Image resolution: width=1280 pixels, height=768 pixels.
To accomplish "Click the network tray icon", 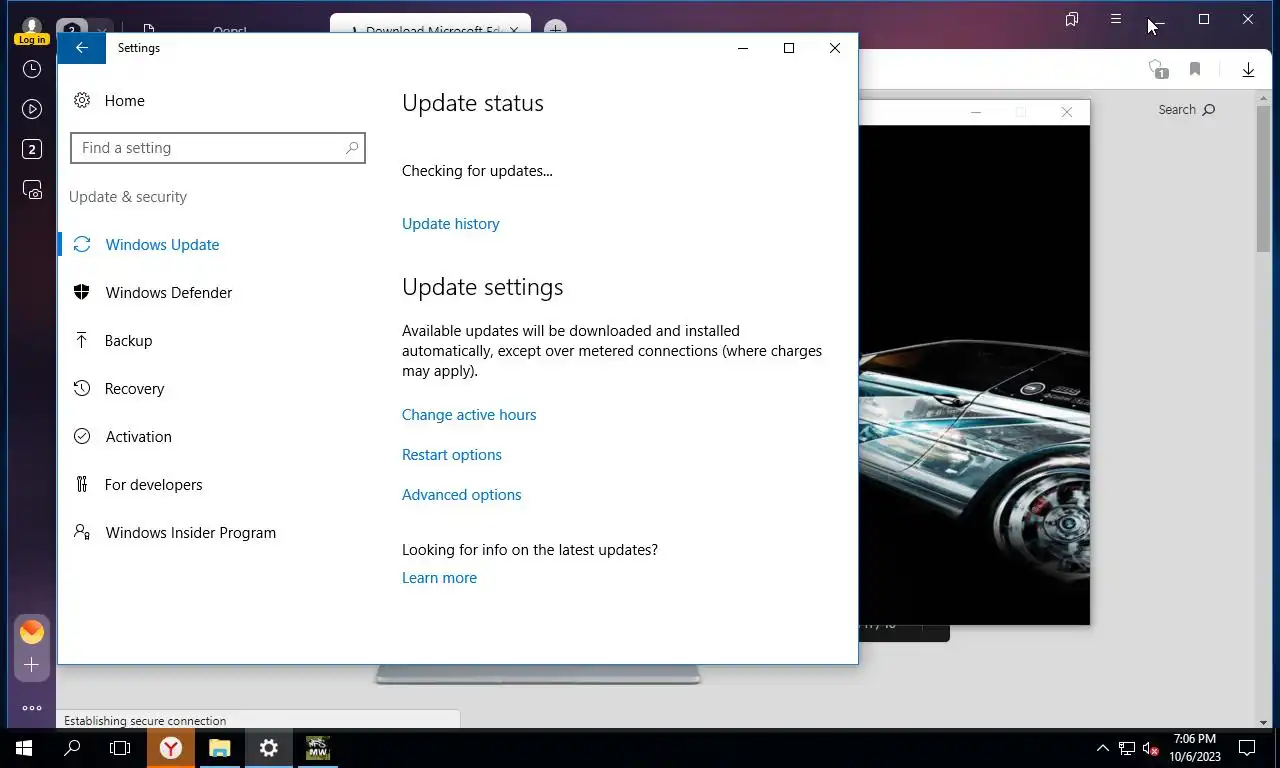I will coord(1127,748).
